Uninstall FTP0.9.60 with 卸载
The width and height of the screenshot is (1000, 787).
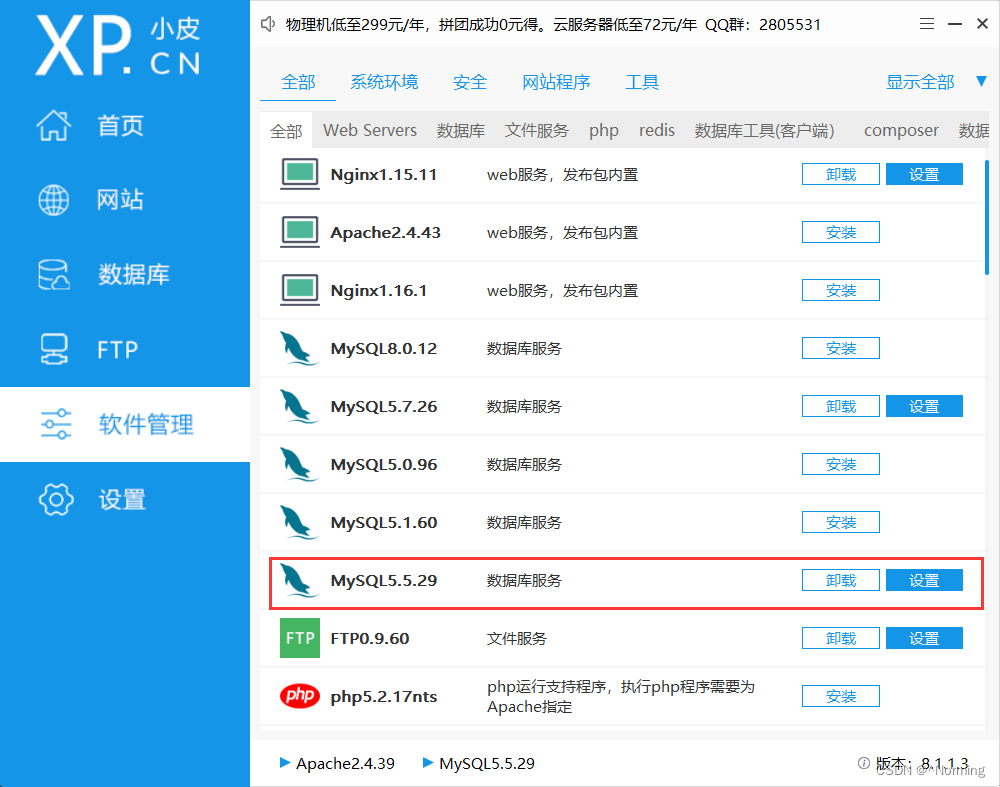[841, 638]
